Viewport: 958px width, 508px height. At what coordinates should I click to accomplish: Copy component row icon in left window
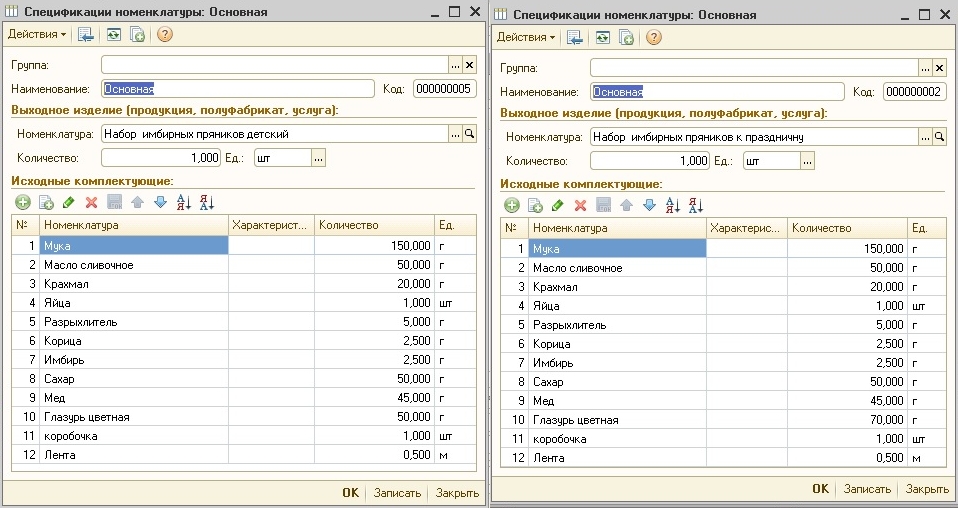(46, 202)
